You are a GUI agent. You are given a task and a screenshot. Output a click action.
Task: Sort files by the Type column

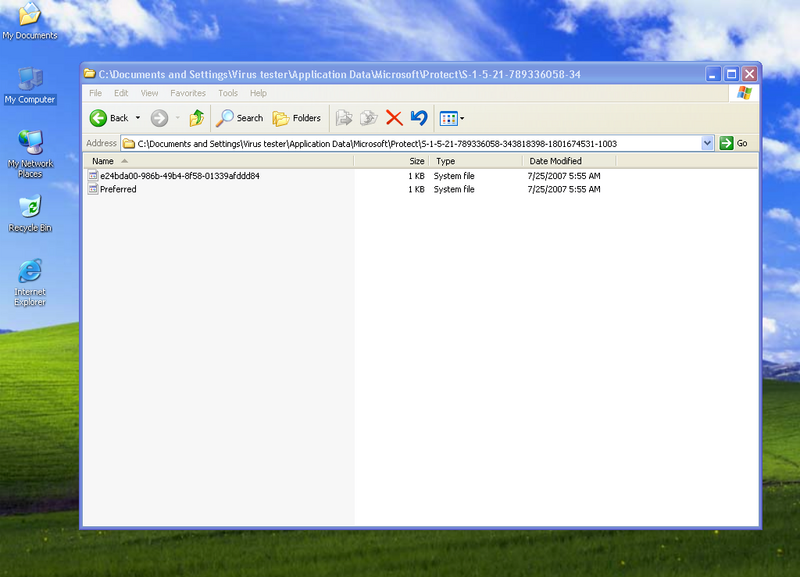[476, 161]
